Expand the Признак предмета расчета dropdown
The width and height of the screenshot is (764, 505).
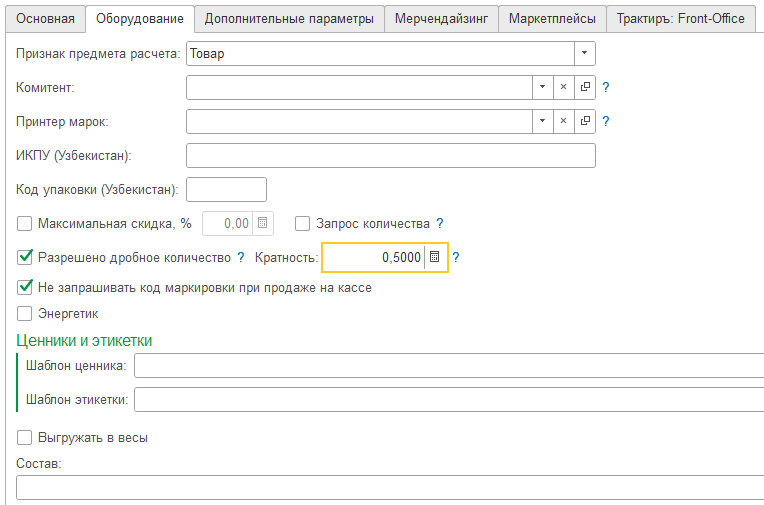[584, 54]
